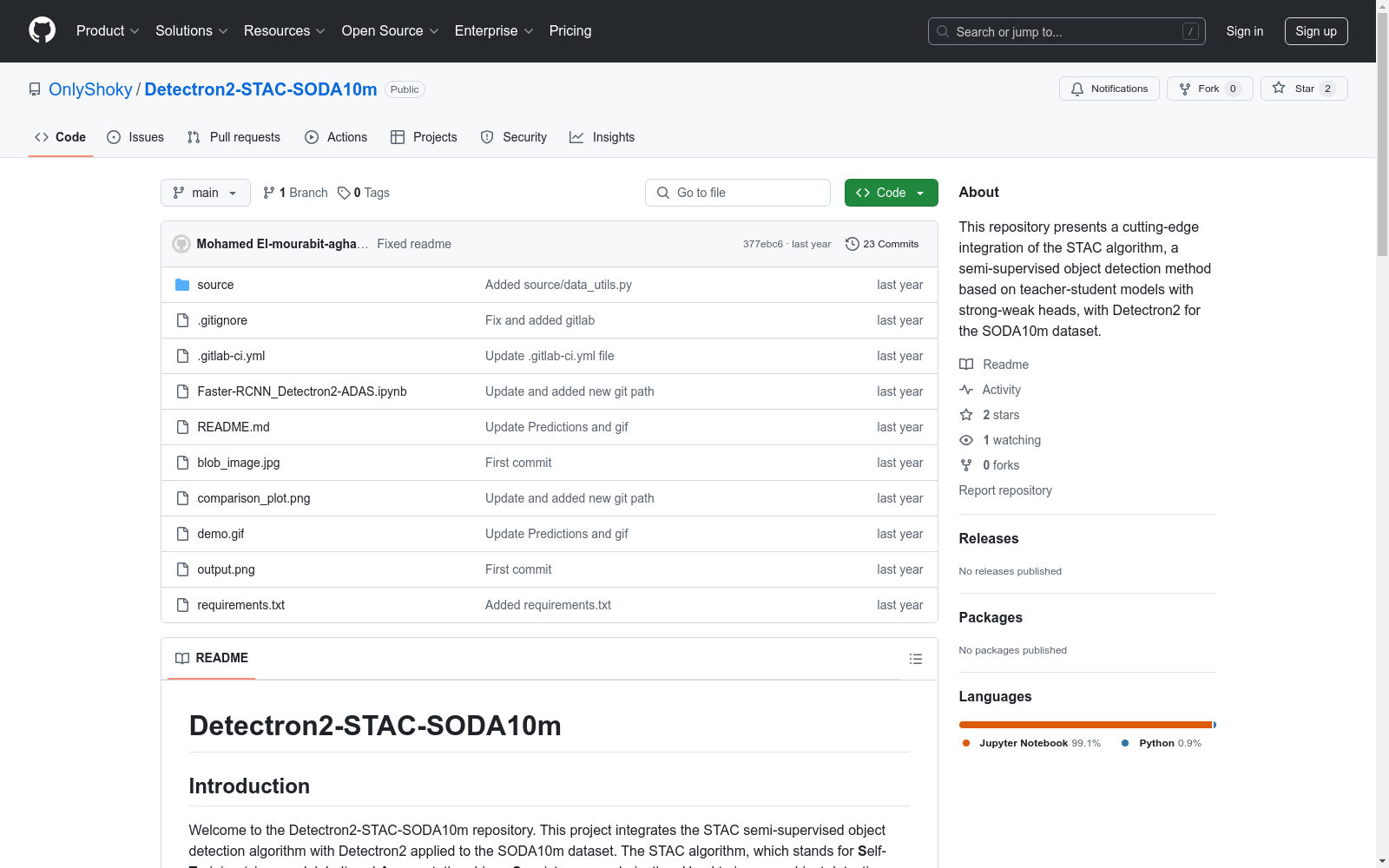Viewport: 1389px width, 868px height.
Task: Open Faster-RCNN_Detectron2-ADAS.ipynb file
Action: pyautogui.click(x=302, y=391)
